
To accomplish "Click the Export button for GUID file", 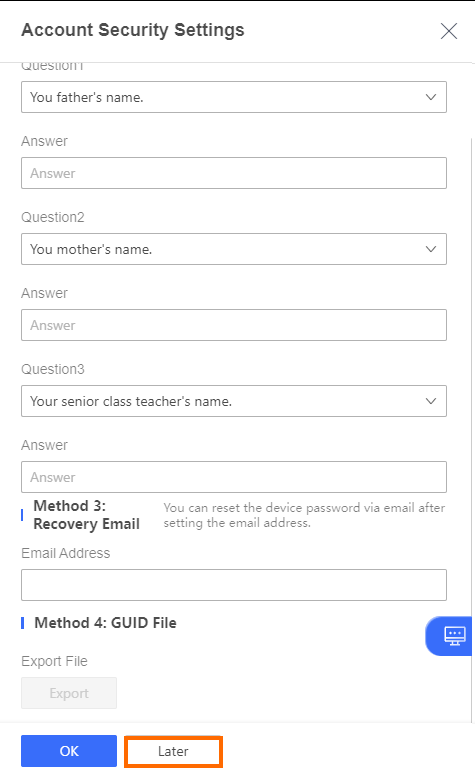I will (x=69, y=693).
